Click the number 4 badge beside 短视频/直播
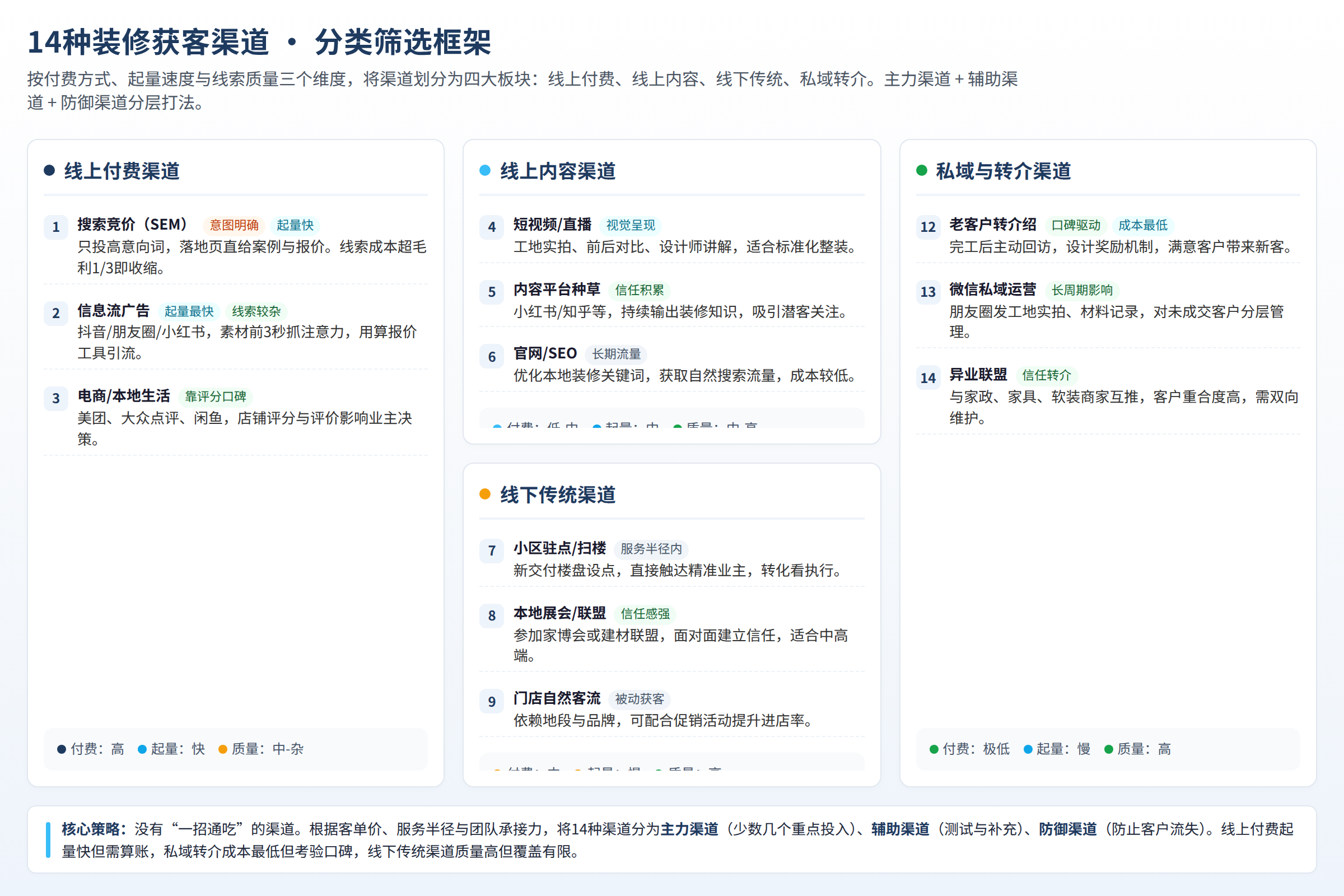 (x=492, y=227)
